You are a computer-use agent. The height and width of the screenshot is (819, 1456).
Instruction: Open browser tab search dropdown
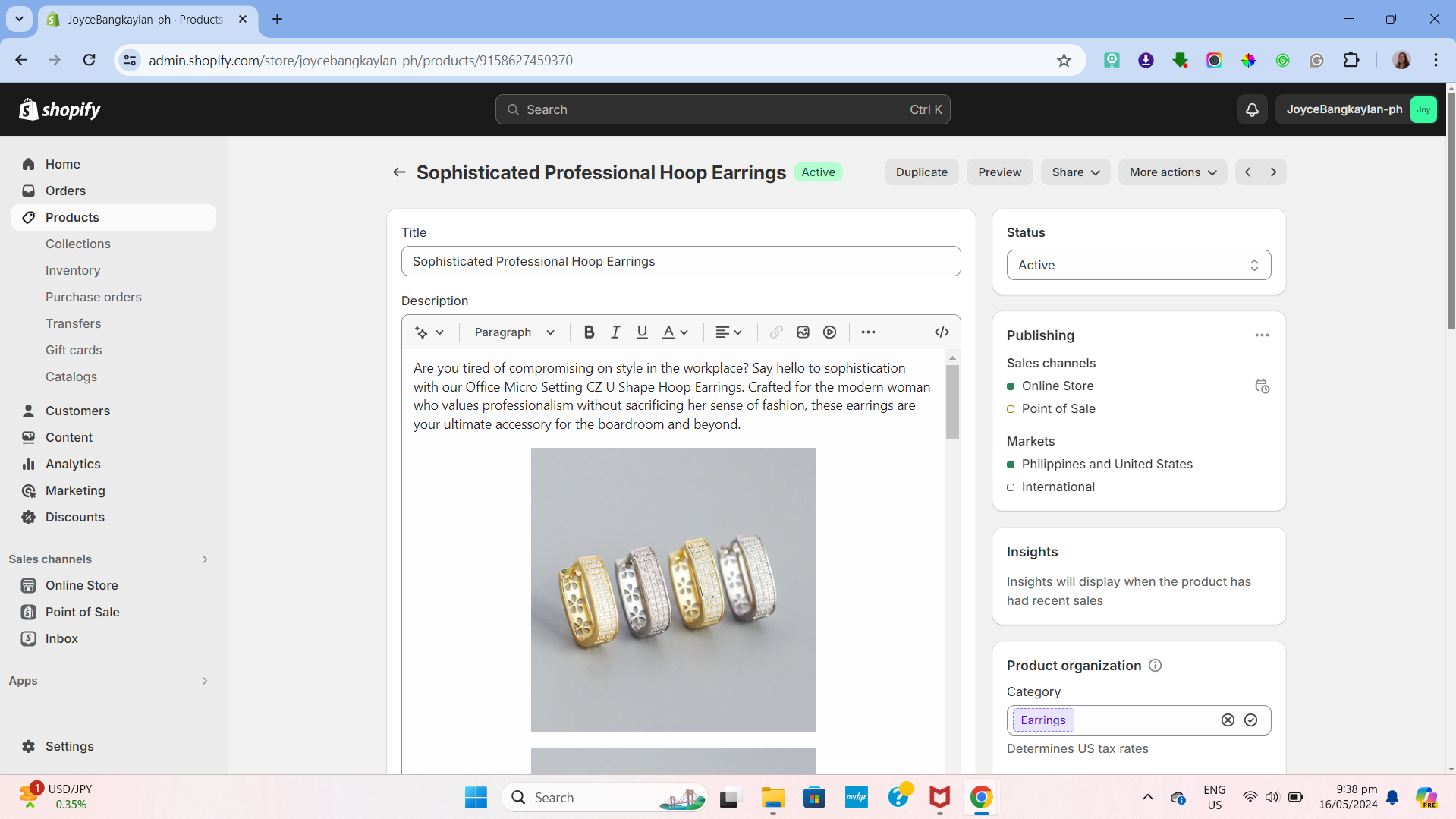(x=19, y=19)
